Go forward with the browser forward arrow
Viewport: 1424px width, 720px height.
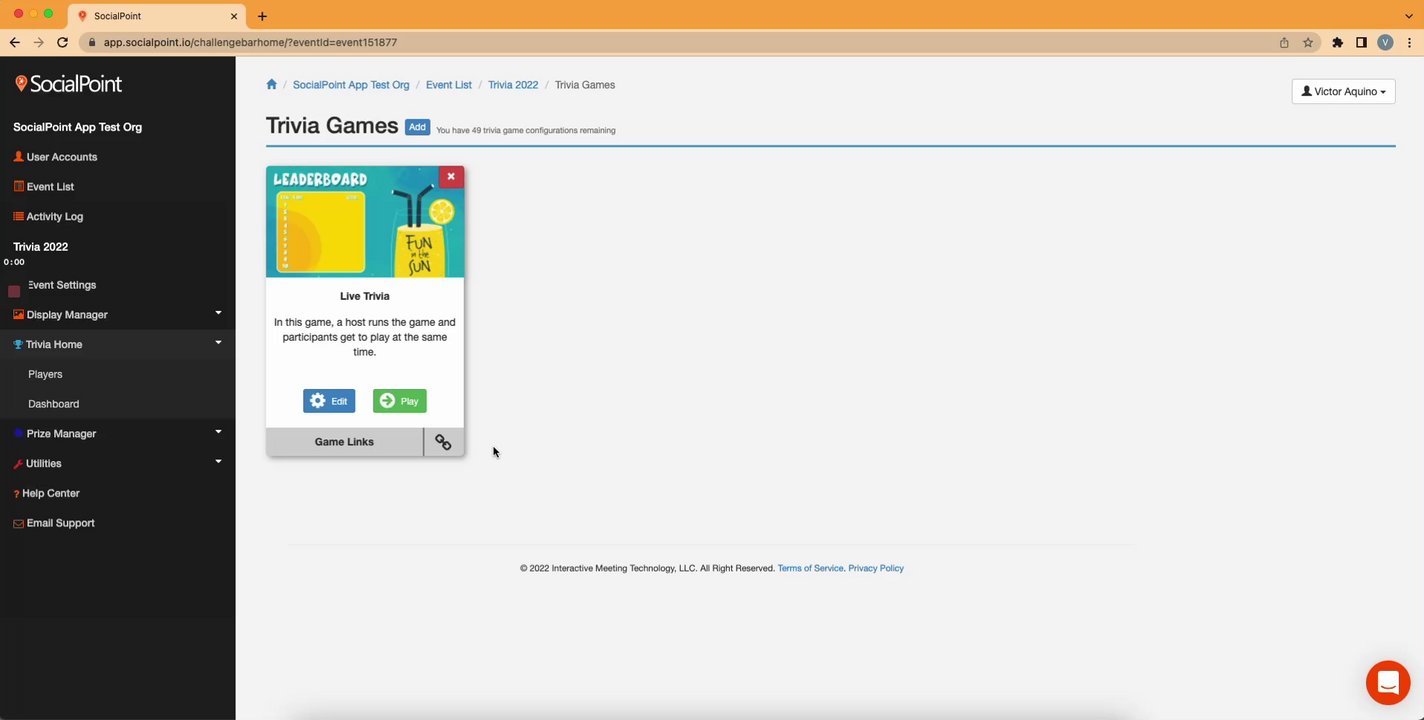pos(38,42)
